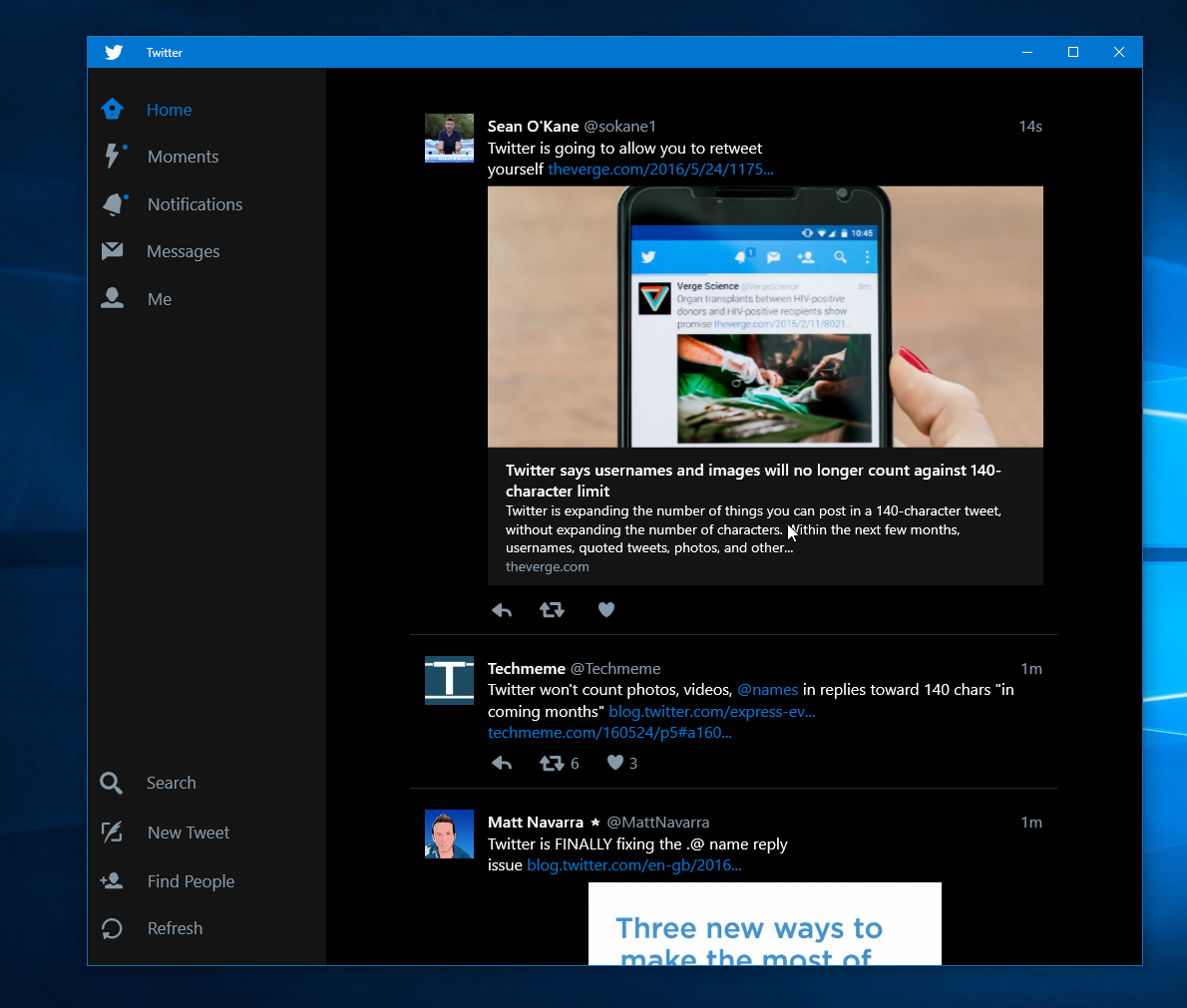1187x1008 pixels.
Task: Click the Sean O'Kane display name
Action: click(533, 127)
